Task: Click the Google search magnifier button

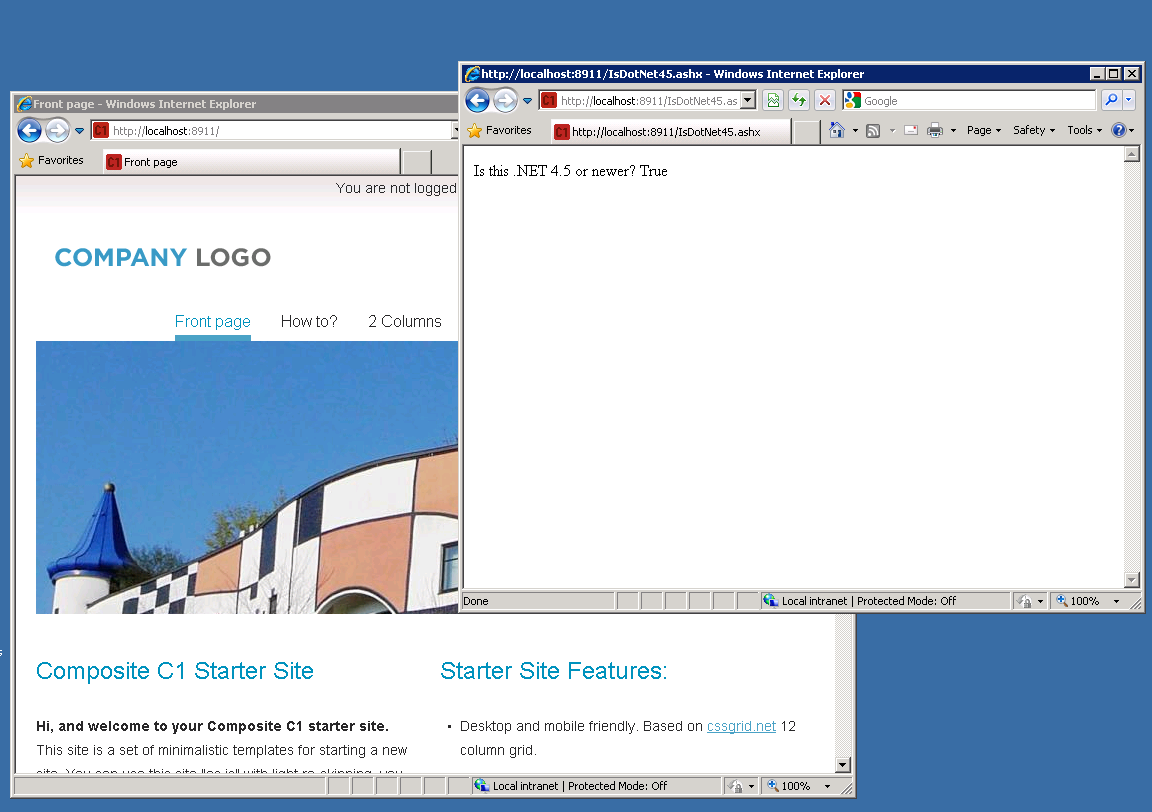Action: tap(1112, 100)
